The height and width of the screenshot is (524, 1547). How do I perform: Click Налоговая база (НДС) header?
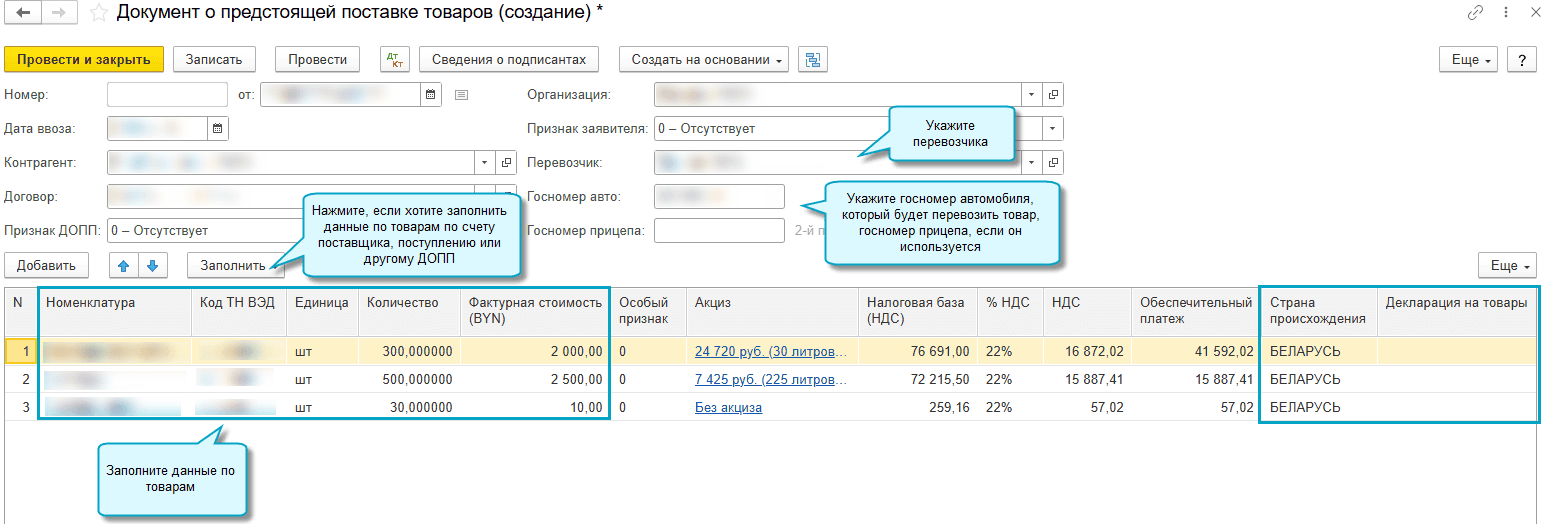918,312
